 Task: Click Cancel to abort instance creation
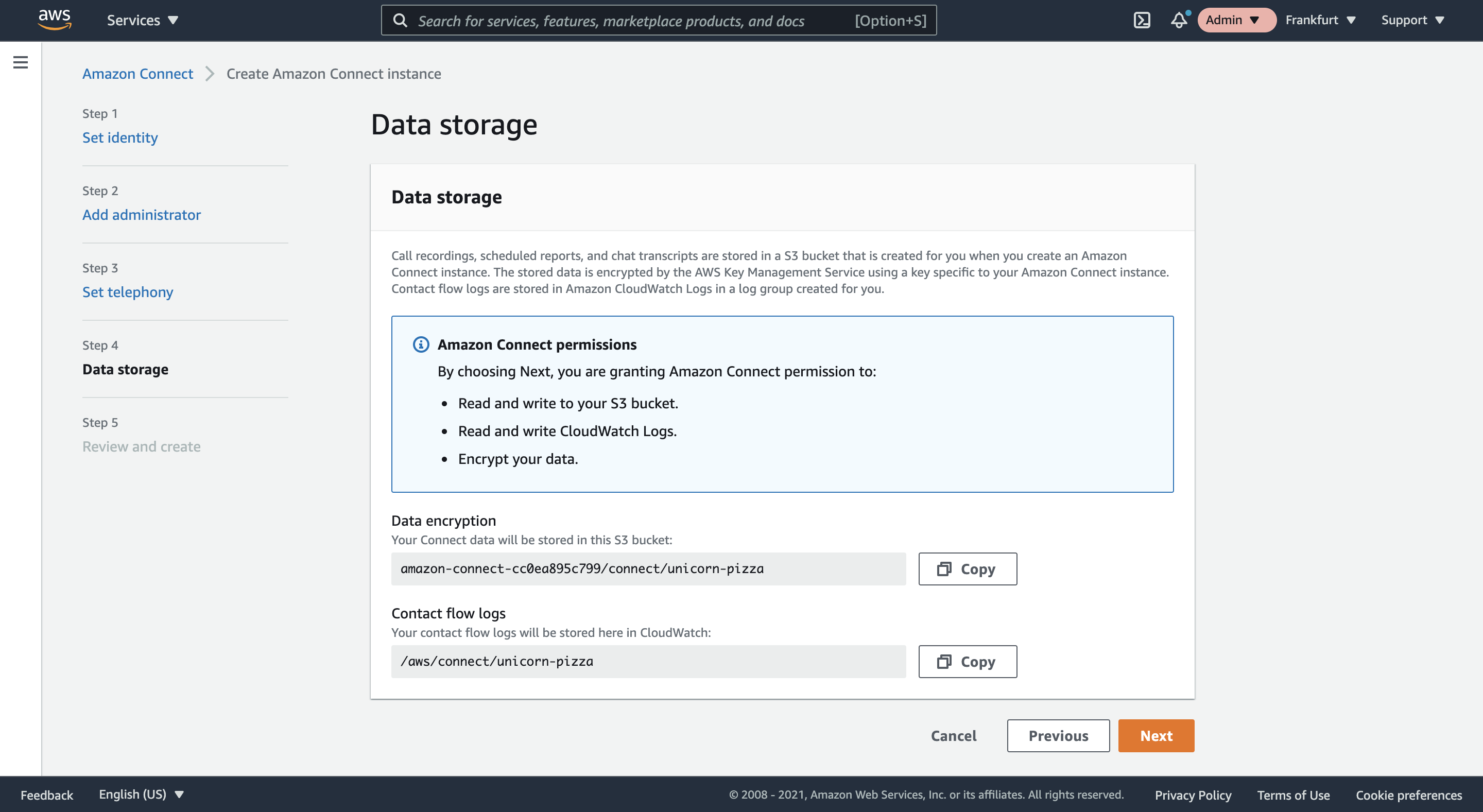[x=953, y=735]
